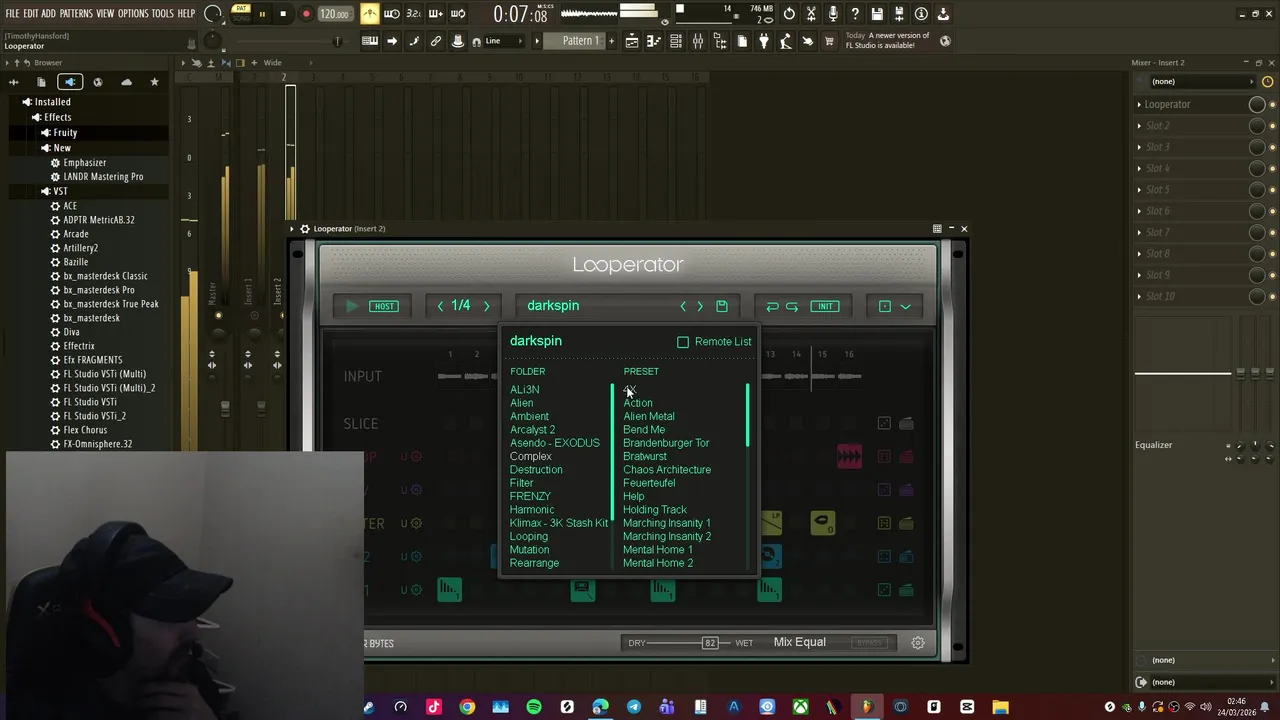
Task: Open the PATTERNS menu
Action: point(76,14)
